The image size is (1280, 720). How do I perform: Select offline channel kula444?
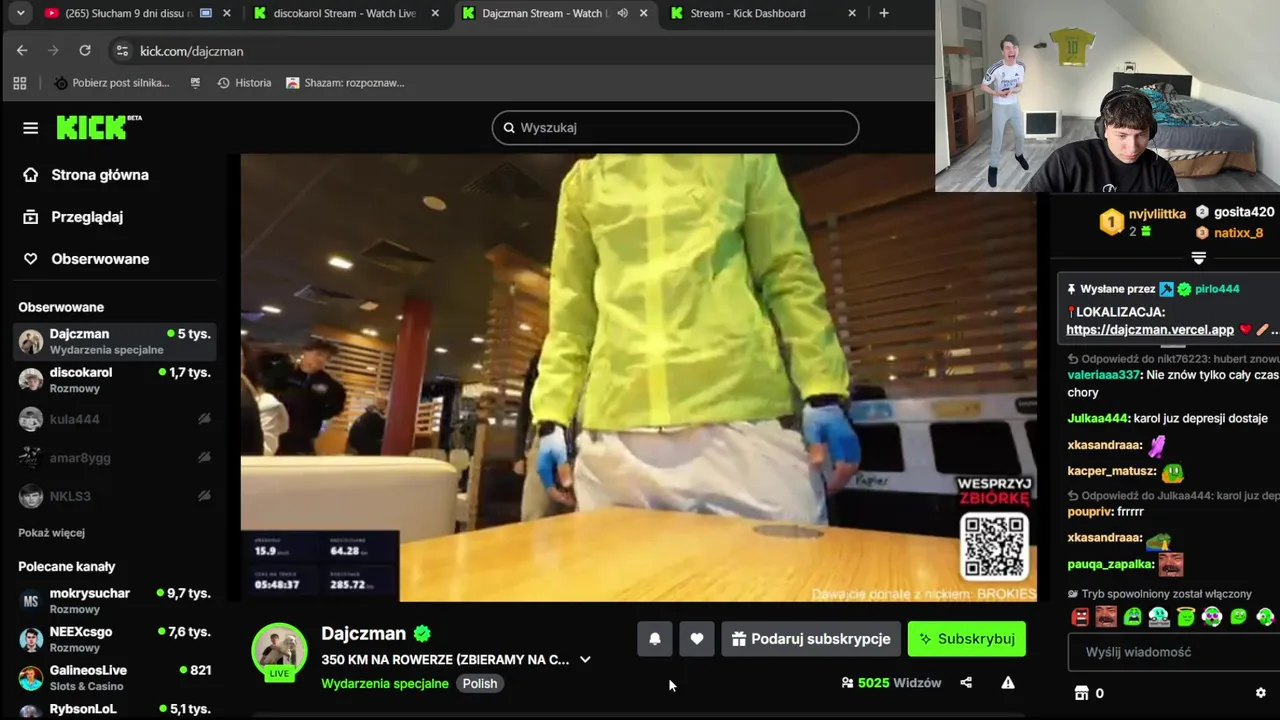[115, 419]
